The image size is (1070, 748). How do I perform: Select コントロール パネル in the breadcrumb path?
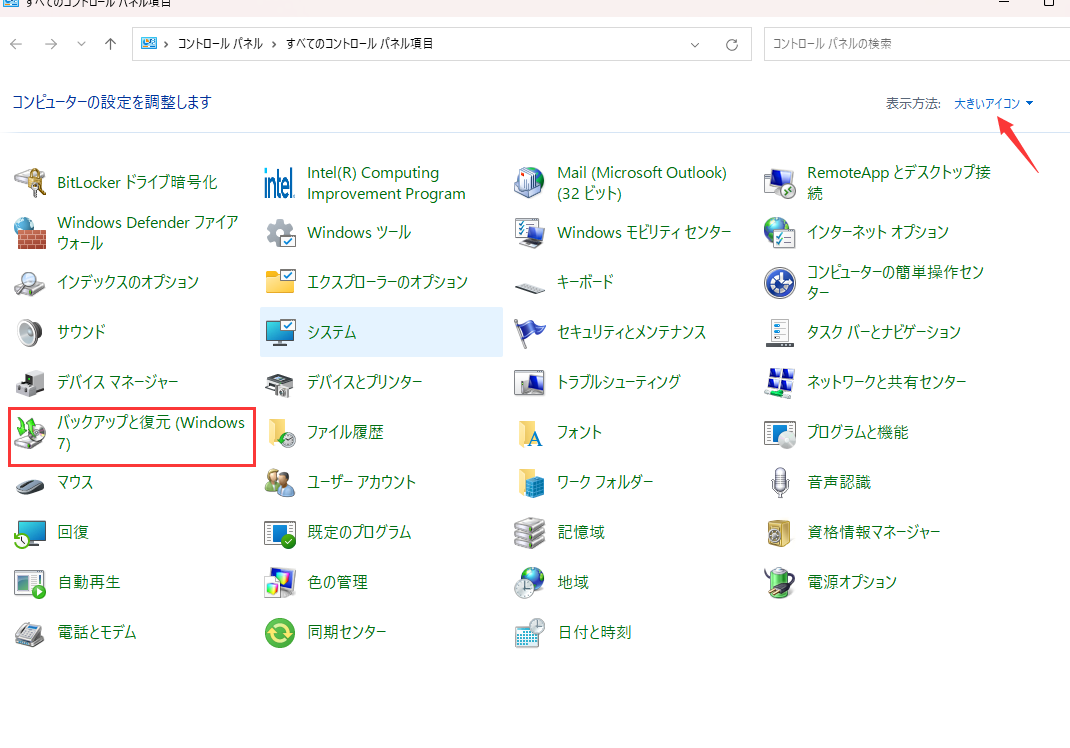point(220,44)
